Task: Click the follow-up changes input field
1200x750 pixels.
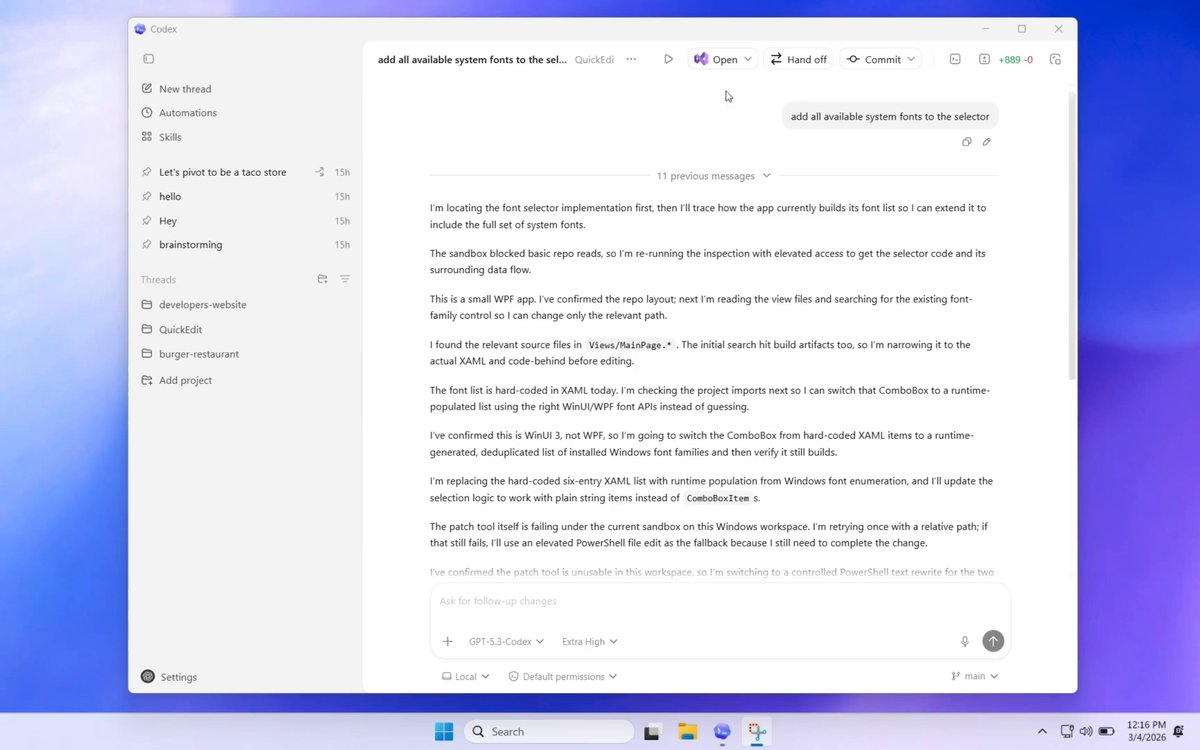Action: pyautogui.click(x=720, y=601)
